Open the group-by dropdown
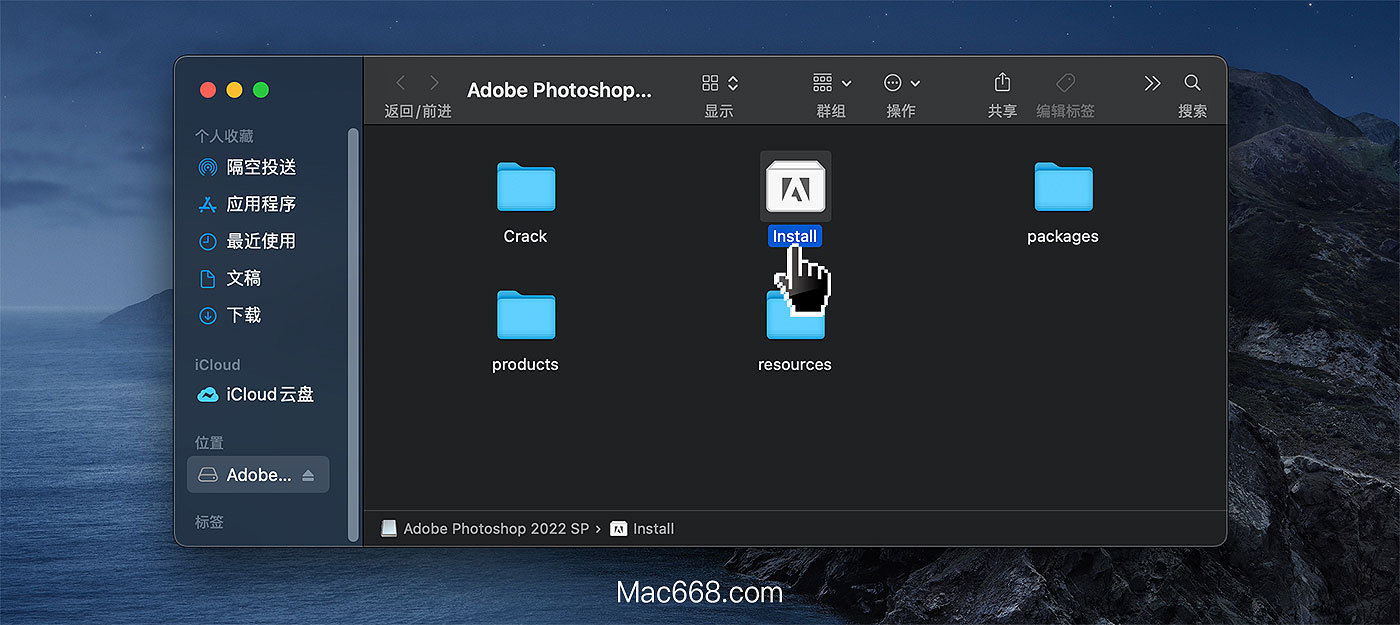Screen dimensions: 1400x625 (832, 83)
